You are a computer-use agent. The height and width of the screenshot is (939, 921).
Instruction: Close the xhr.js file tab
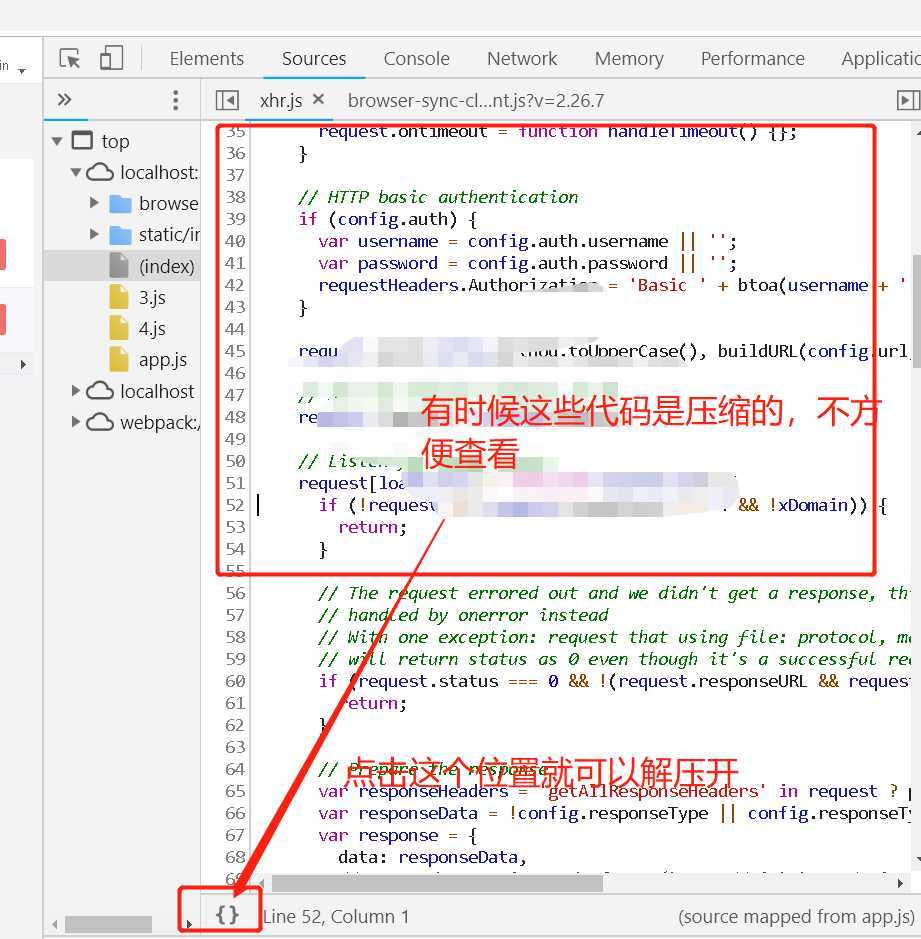point(319,100)
